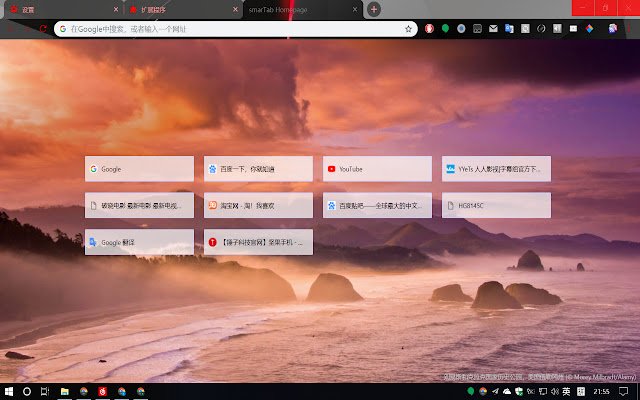Bookmark page with the star icon
640x400 pixels.
pyautogui.click(x=408, y=29)
